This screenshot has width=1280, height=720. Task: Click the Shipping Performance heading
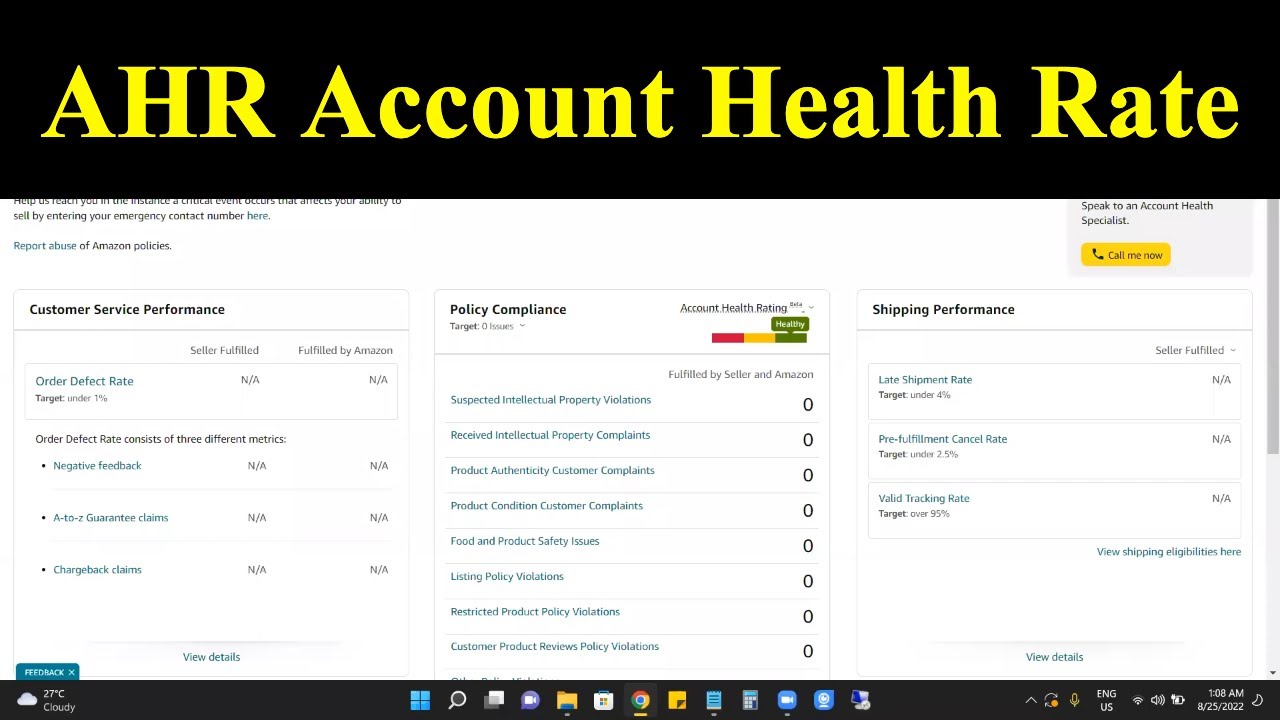pyautogui.click(x=943, y=310)
